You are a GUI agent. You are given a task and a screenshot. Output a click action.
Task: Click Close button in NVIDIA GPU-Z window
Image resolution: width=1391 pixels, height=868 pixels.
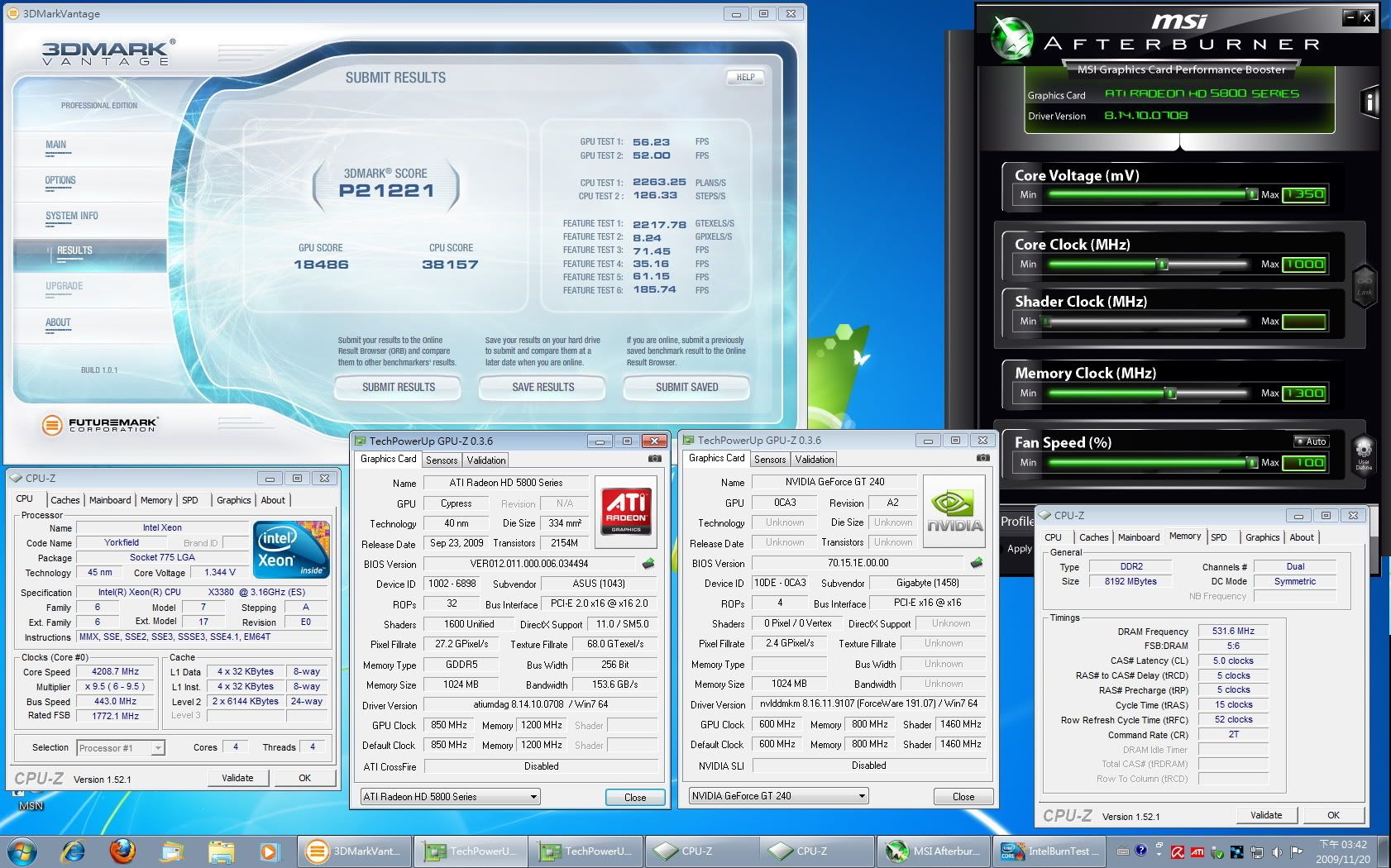963,797
